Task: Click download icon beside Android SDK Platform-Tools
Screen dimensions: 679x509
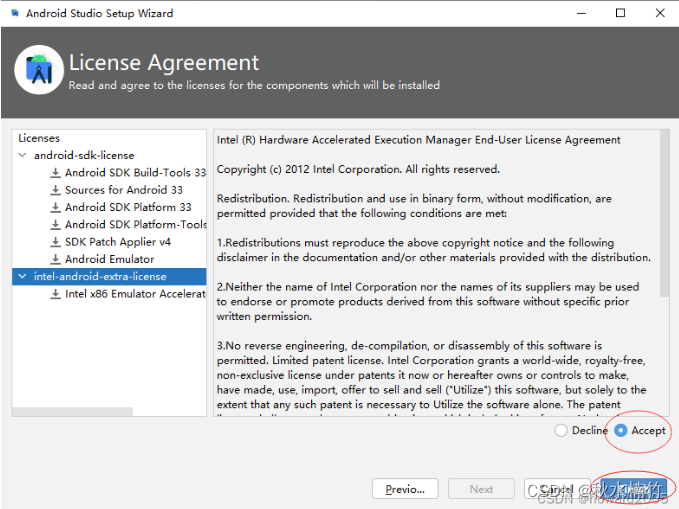Action: (x=55, y=225)
